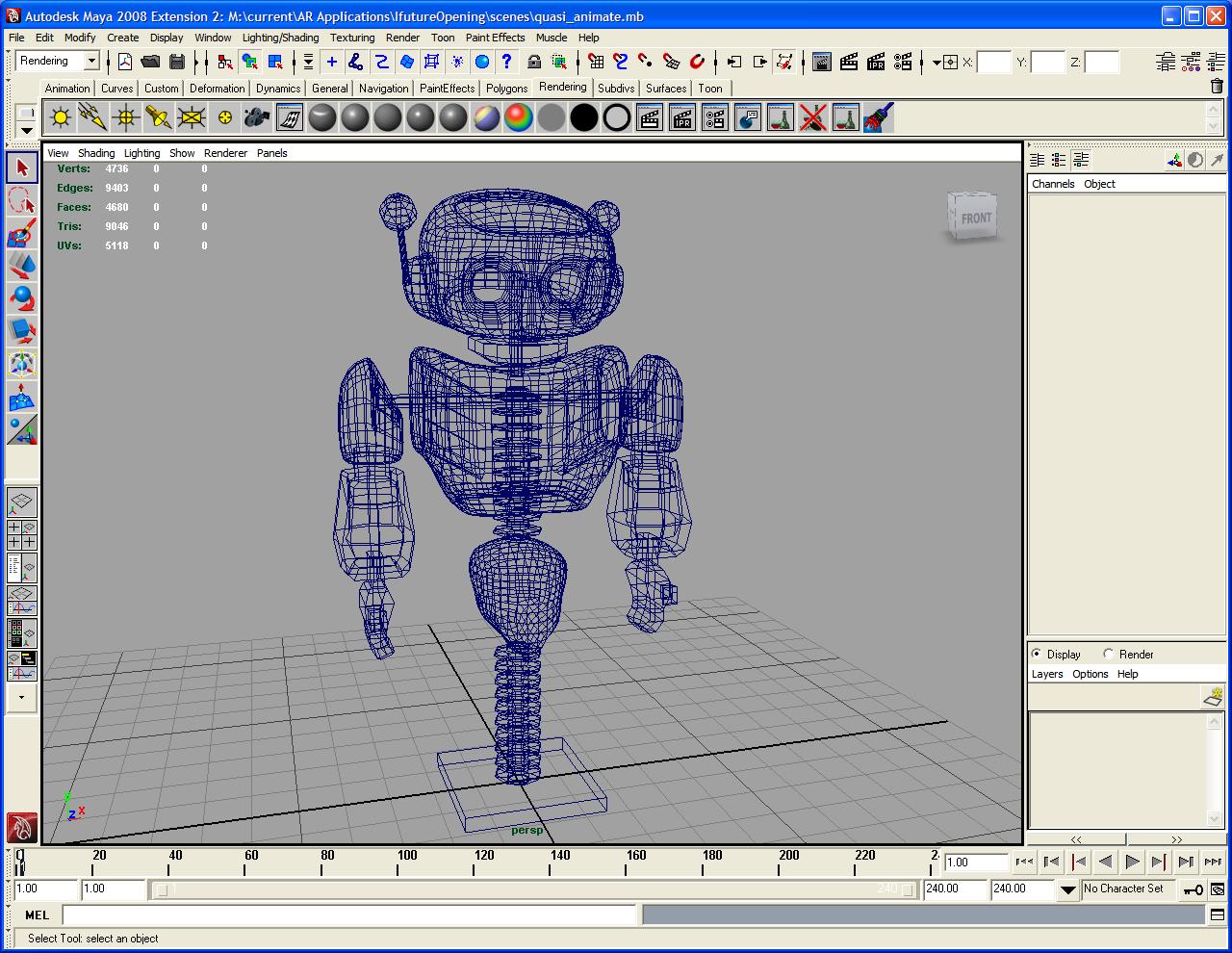Click the shelf trash can icon
The width and height of the screenshot is (1232, 953).
click(1216, 86)
